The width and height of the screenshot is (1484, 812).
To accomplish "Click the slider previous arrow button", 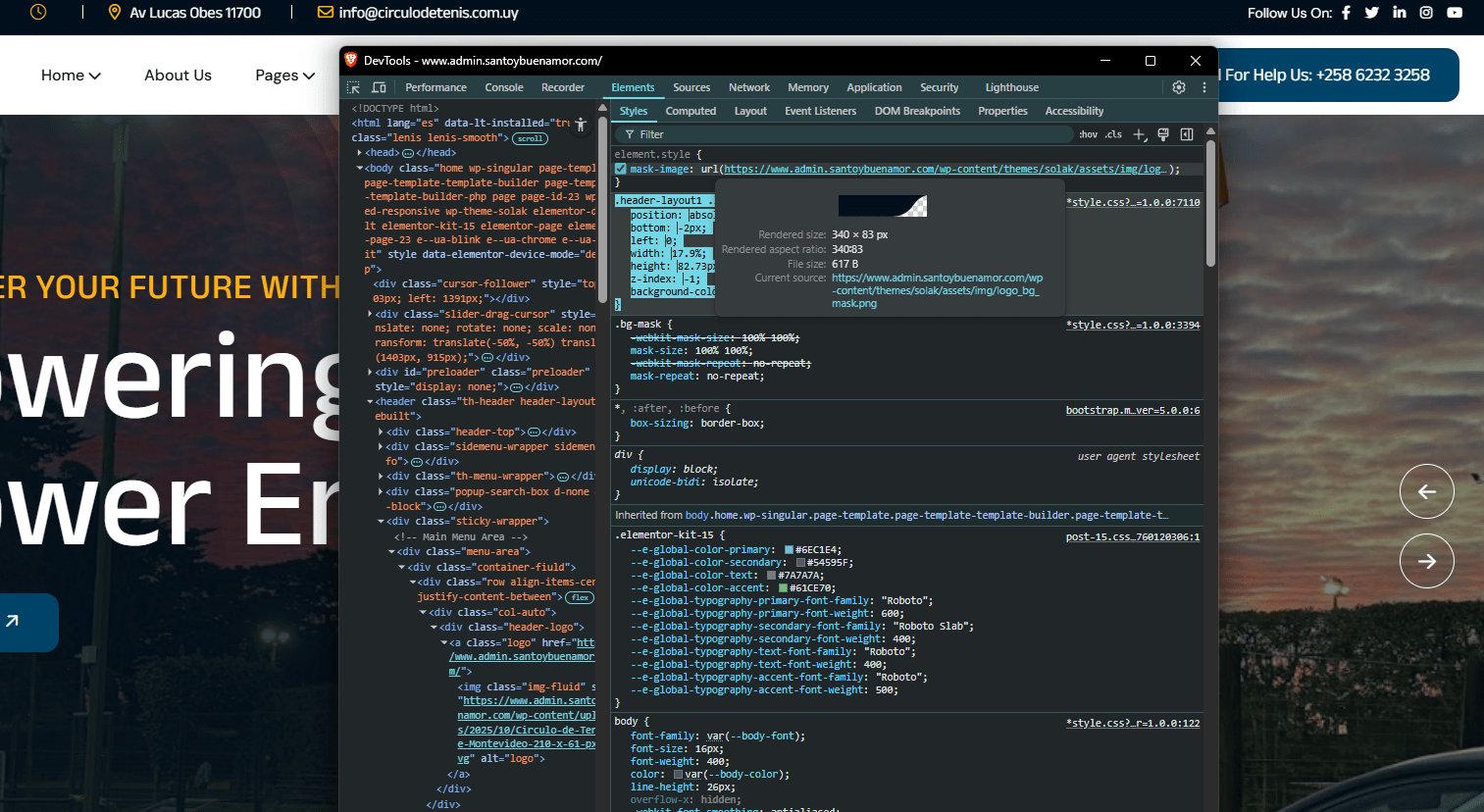I will click(x=1426, y=491).
